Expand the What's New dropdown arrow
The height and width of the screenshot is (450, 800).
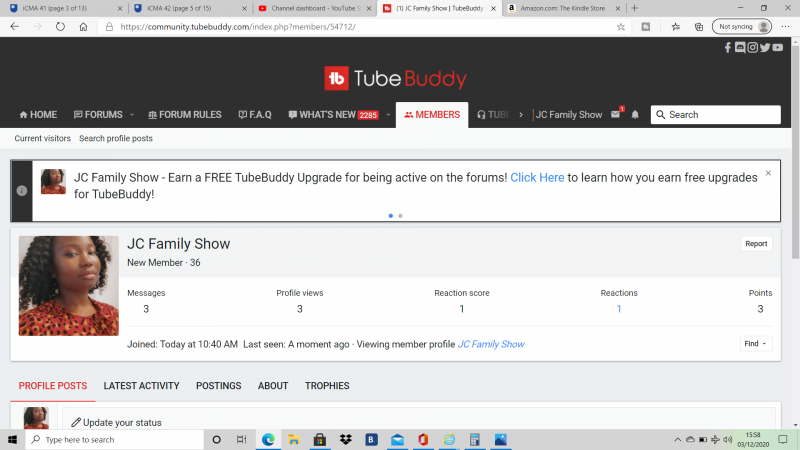click(387, 114)
